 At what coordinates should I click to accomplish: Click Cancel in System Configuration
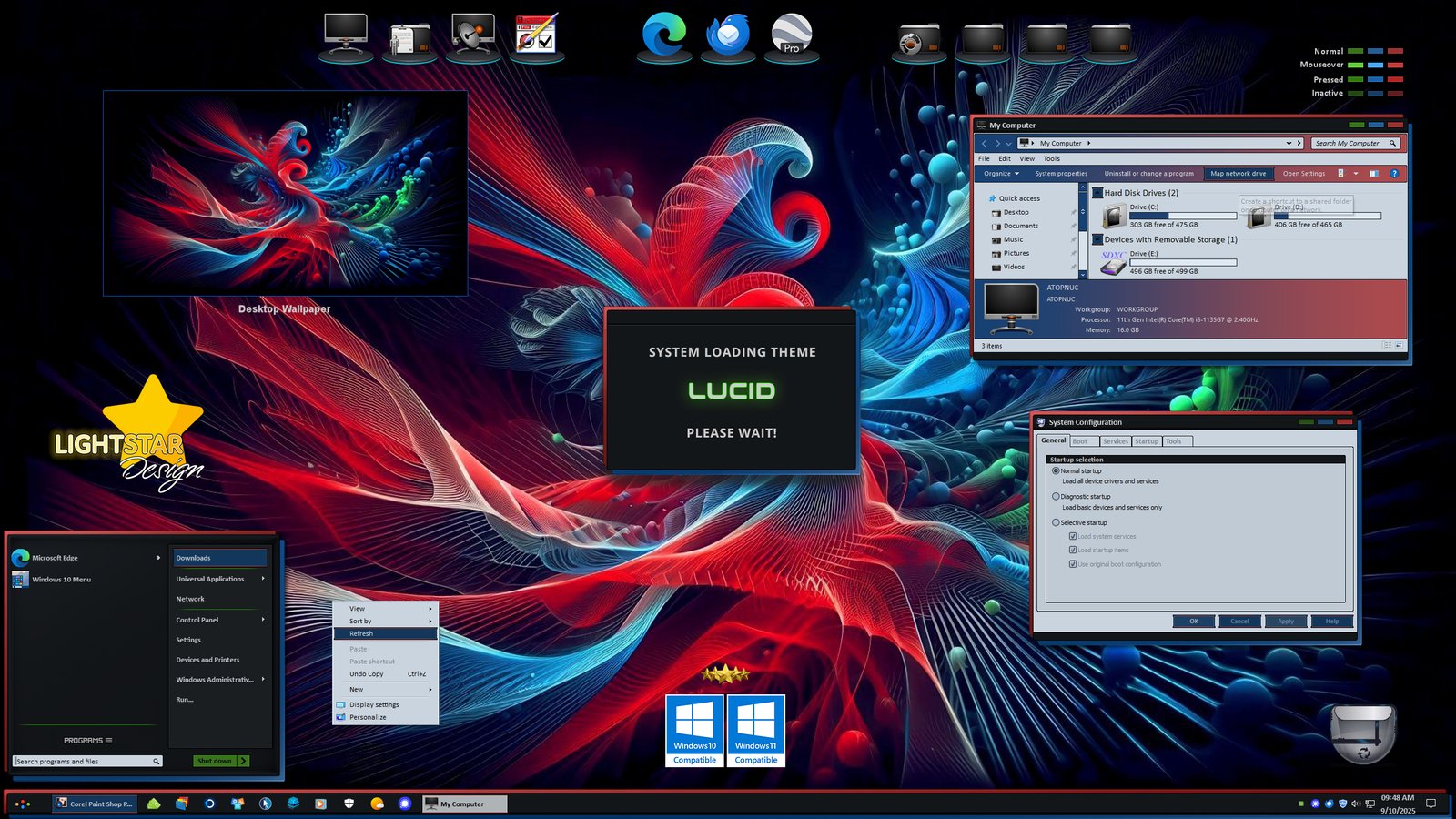tap(1239, 621)
